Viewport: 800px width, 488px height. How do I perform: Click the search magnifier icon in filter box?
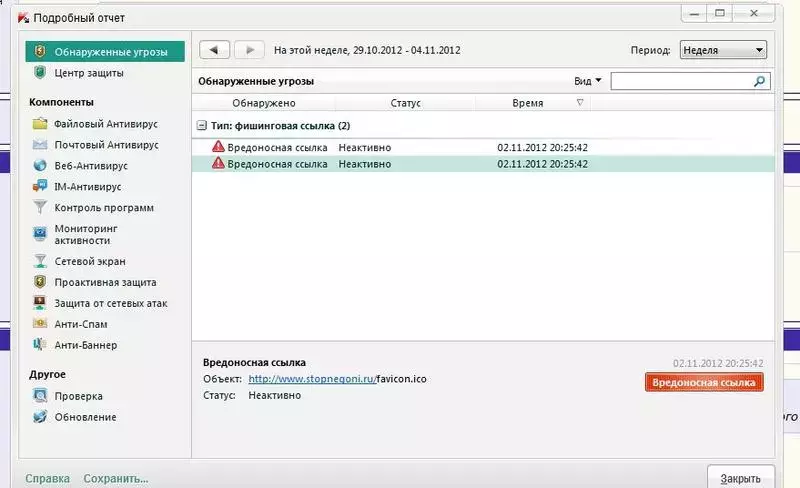(759, 81)
